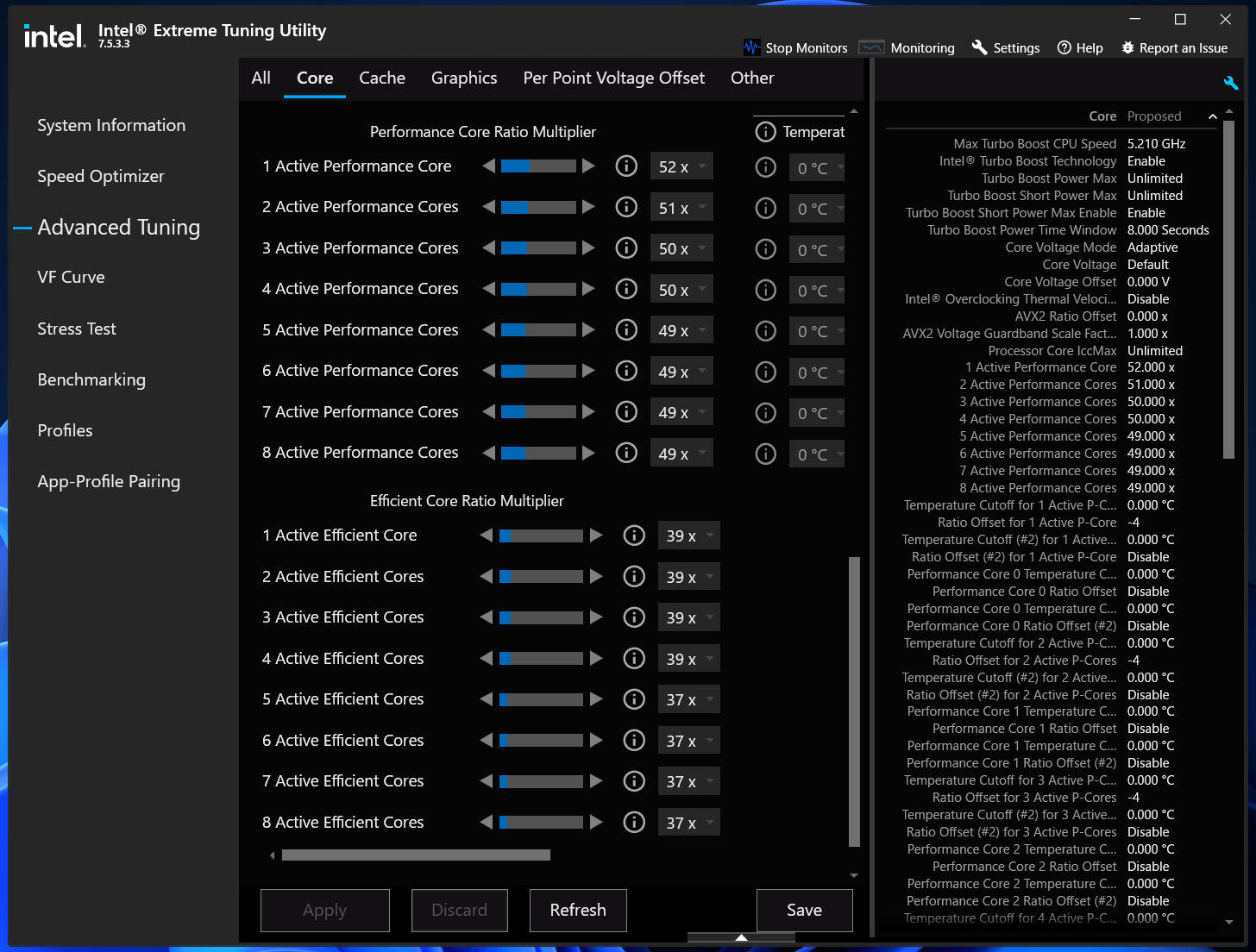1256x952 pixels.
Task: Open info for 8 Active Performance Cores ratio
Action: tap(626, 453)
